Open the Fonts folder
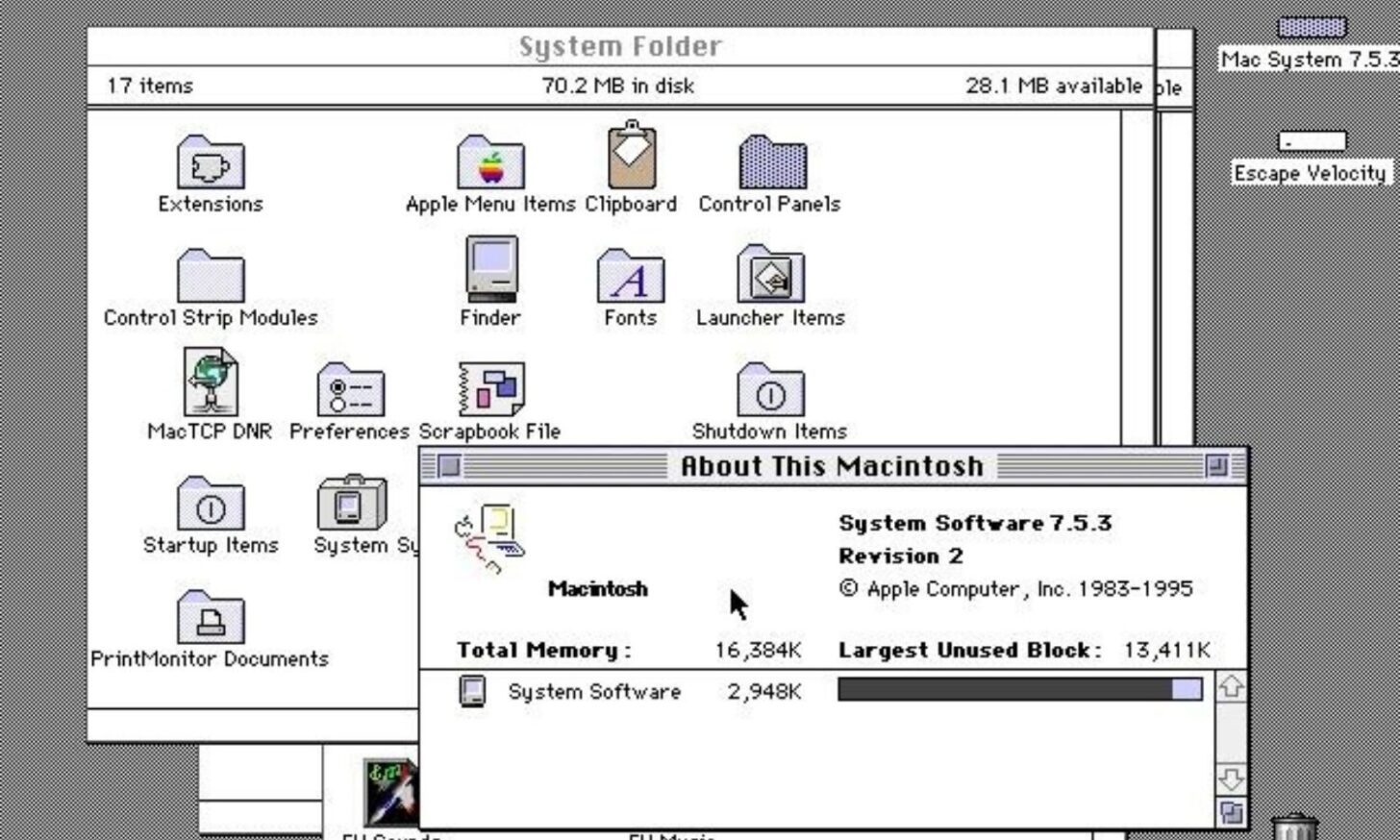The width and height of the screenshot is (1400, 840). 631,277
